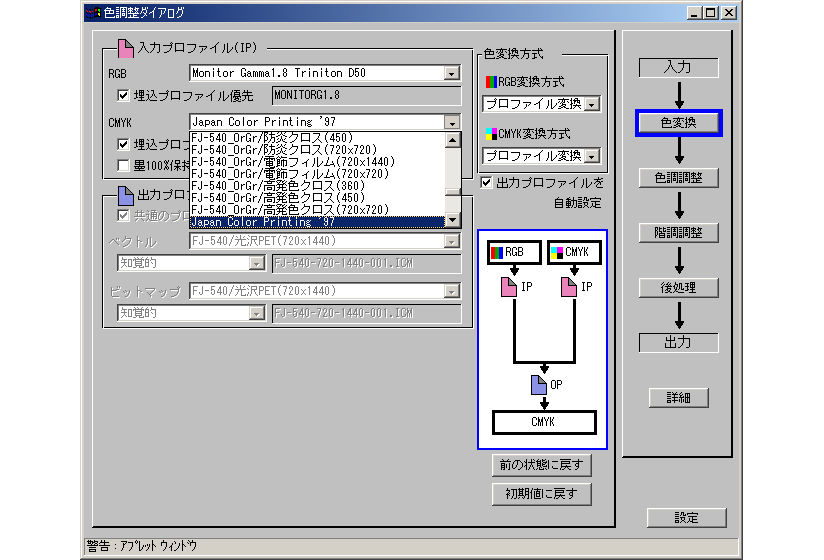Uncheck 出力プロファイルを自動設定 checkbox
Viewport: 824px width, 560px height.
pos(486,183)
